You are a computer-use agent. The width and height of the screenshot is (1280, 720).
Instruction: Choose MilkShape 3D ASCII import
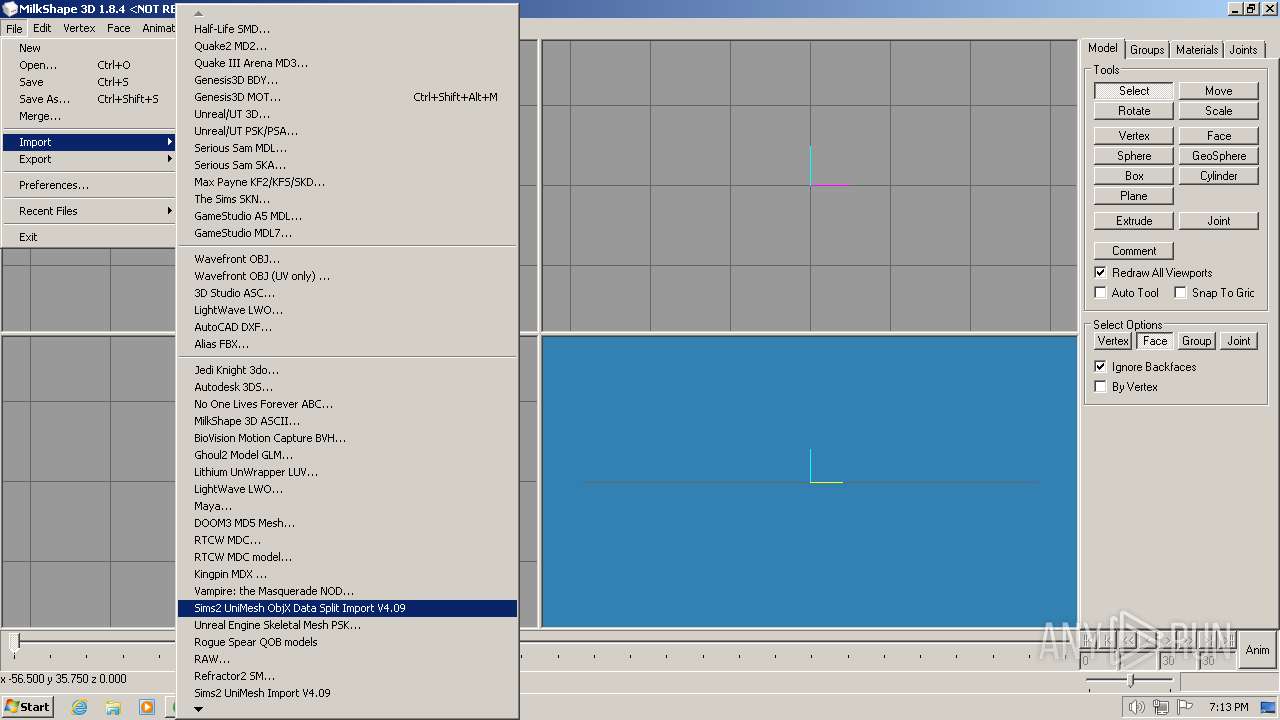click(x=348, y=421)
